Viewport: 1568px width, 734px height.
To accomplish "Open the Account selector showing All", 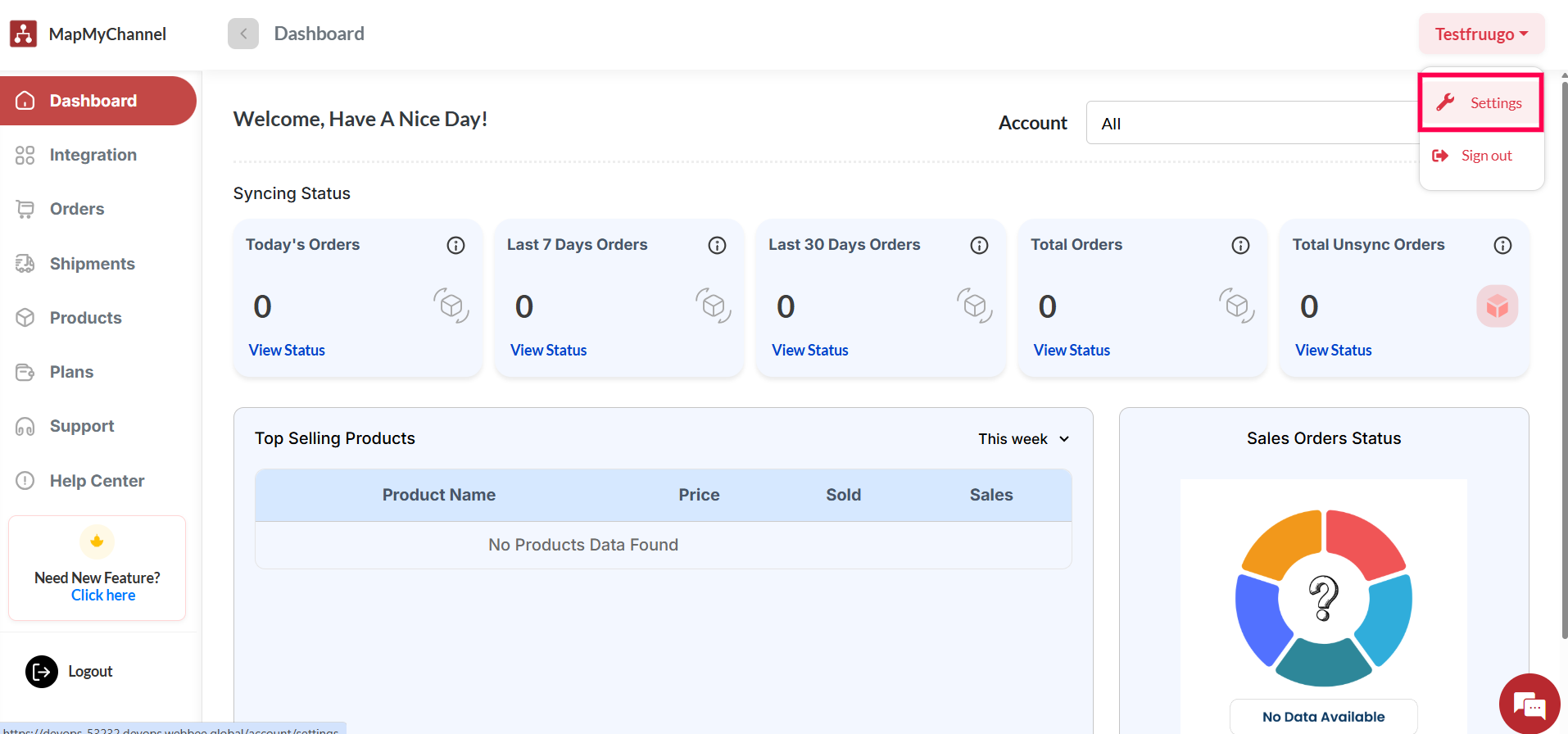I will point(1252,123).
